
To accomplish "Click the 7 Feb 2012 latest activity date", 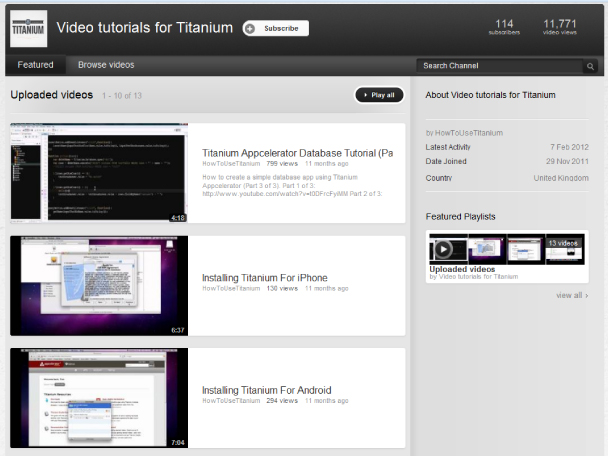I will tap(569, 147).
